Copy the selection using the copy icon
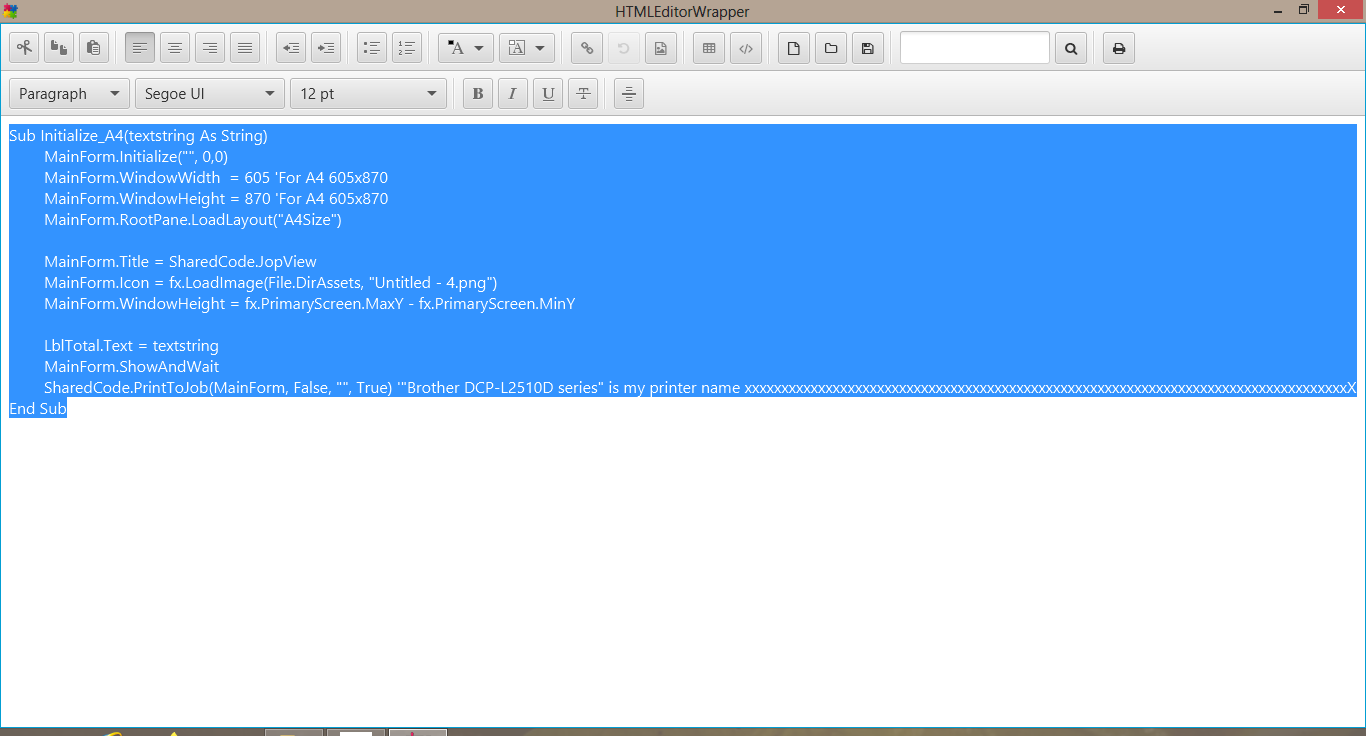1366x736 pixels. coord(59,48)
